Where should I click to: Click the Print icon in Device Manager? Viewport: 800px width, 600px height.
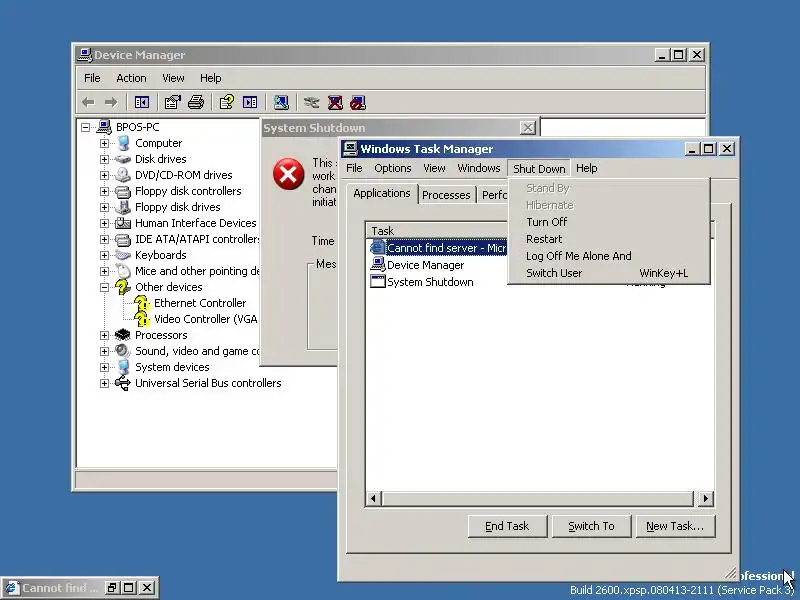pyautogui.click(x=196, y=103)
